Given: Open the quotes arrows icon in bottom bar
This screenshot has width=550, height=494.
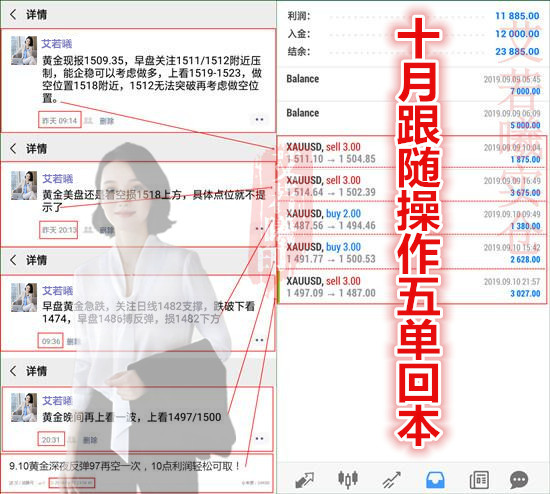Looking at the screenshot, I should (304, 480).
